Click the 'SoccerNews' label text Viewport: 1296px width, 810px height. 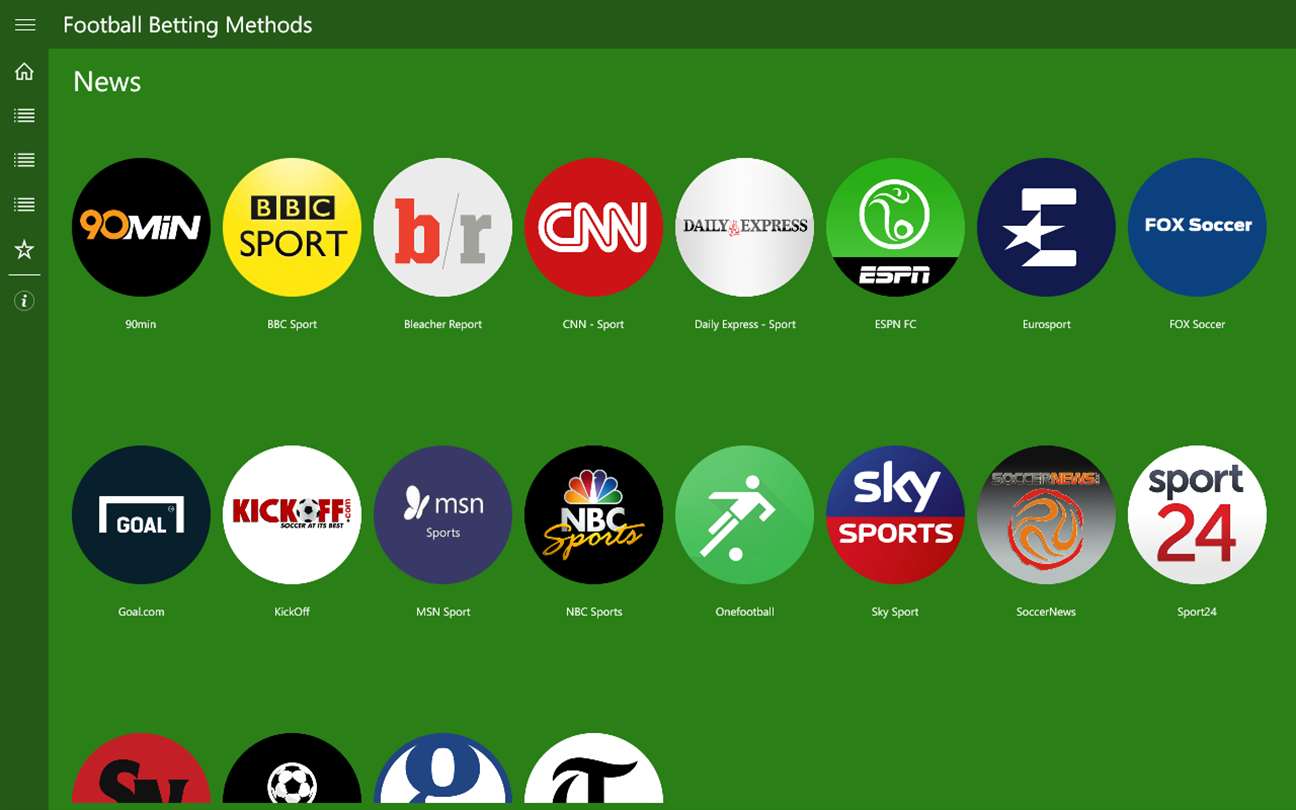tap(1046, 612)
